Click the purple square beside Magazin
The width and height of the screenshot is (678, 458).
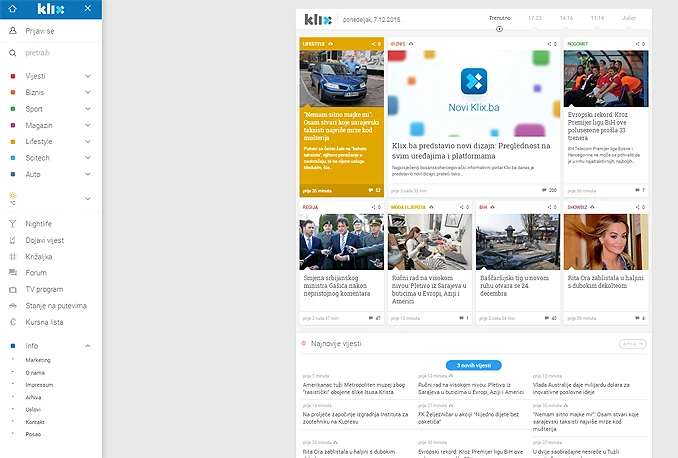pyautogui.click(x=13, y=125)
